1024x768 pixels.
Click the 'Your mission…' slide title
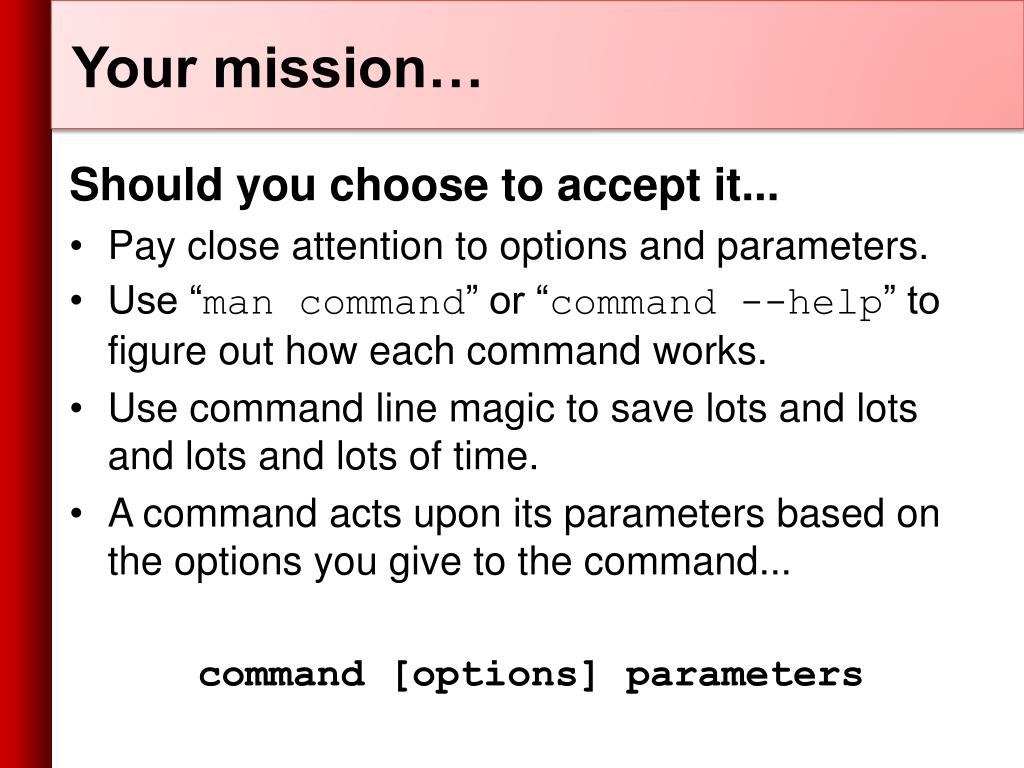tap(276, 67)
